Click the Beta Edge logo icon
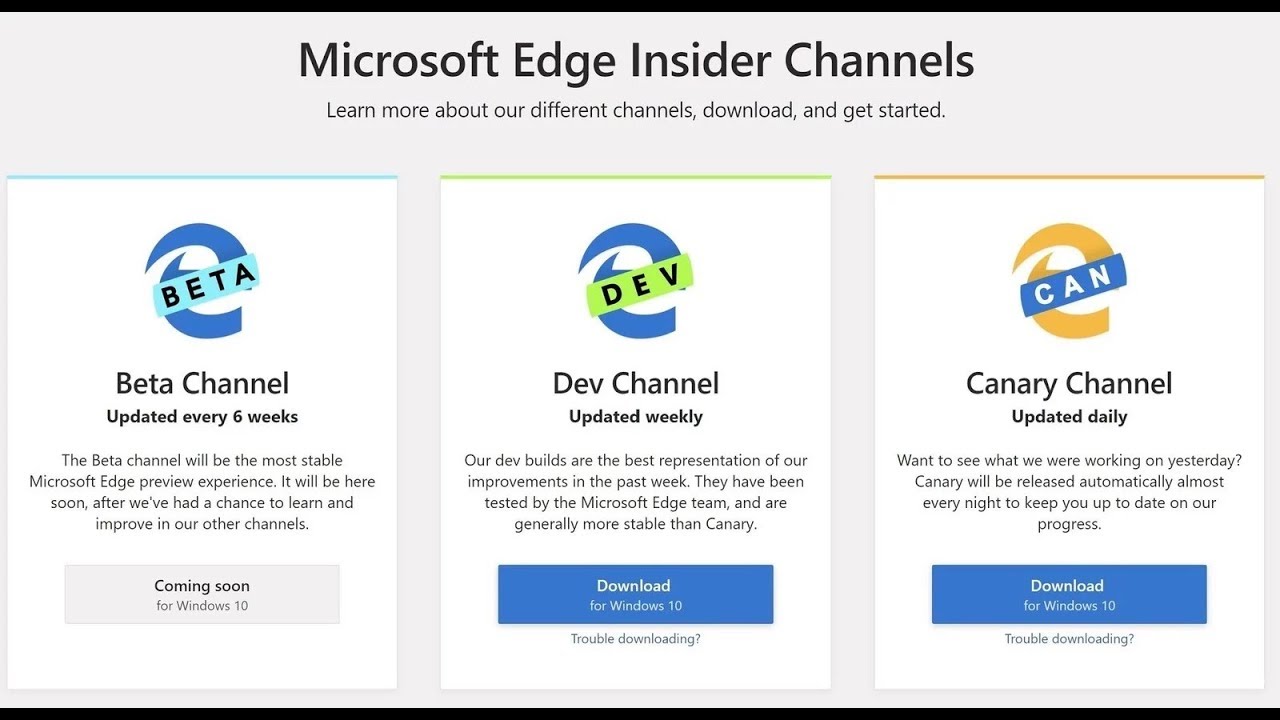Viewport: 1280px width, 720px height. coord(201,281)
